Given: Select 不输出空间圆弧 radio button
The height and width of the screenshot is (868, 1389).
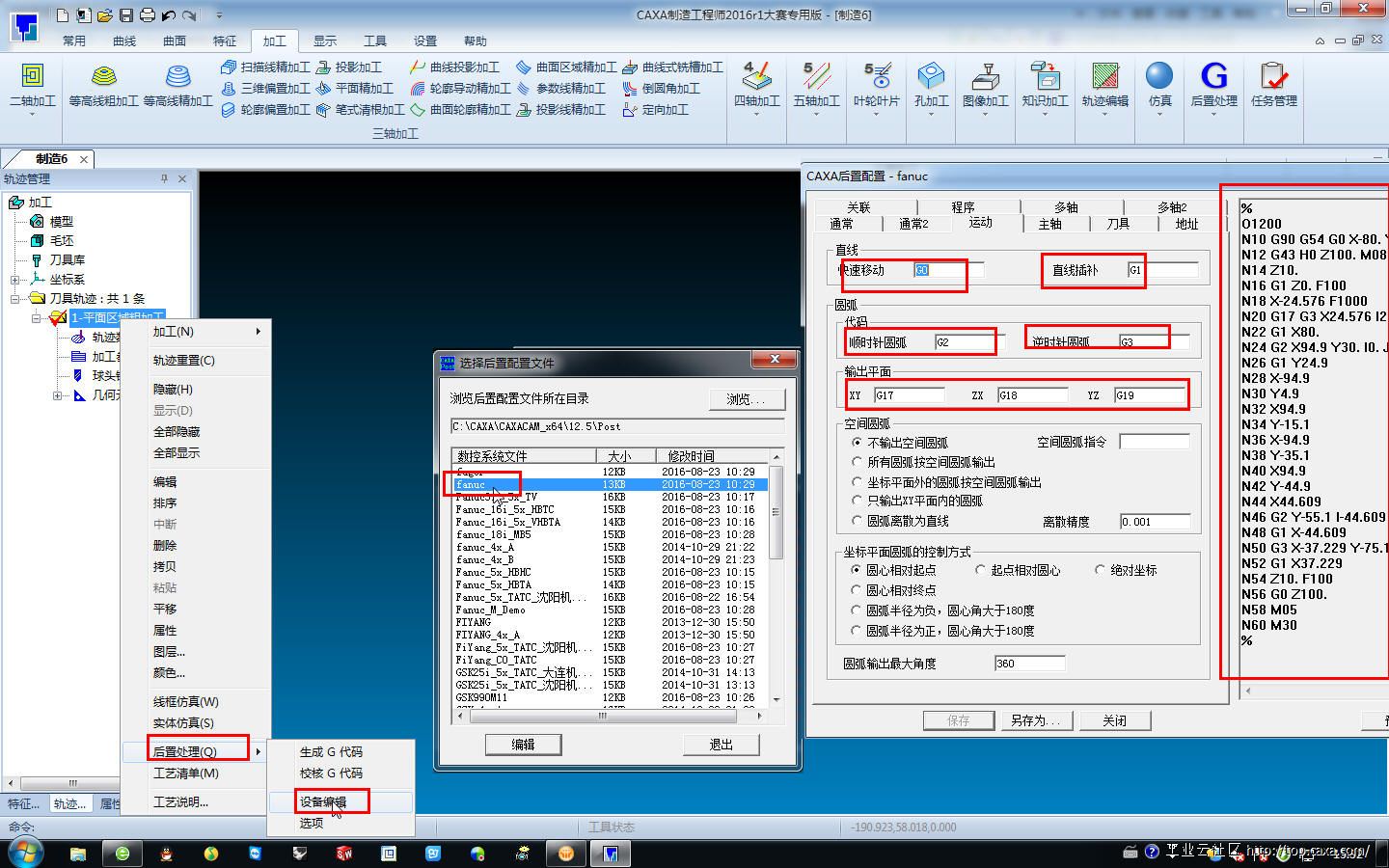Looking at the screenshot, I should point(857,443).
